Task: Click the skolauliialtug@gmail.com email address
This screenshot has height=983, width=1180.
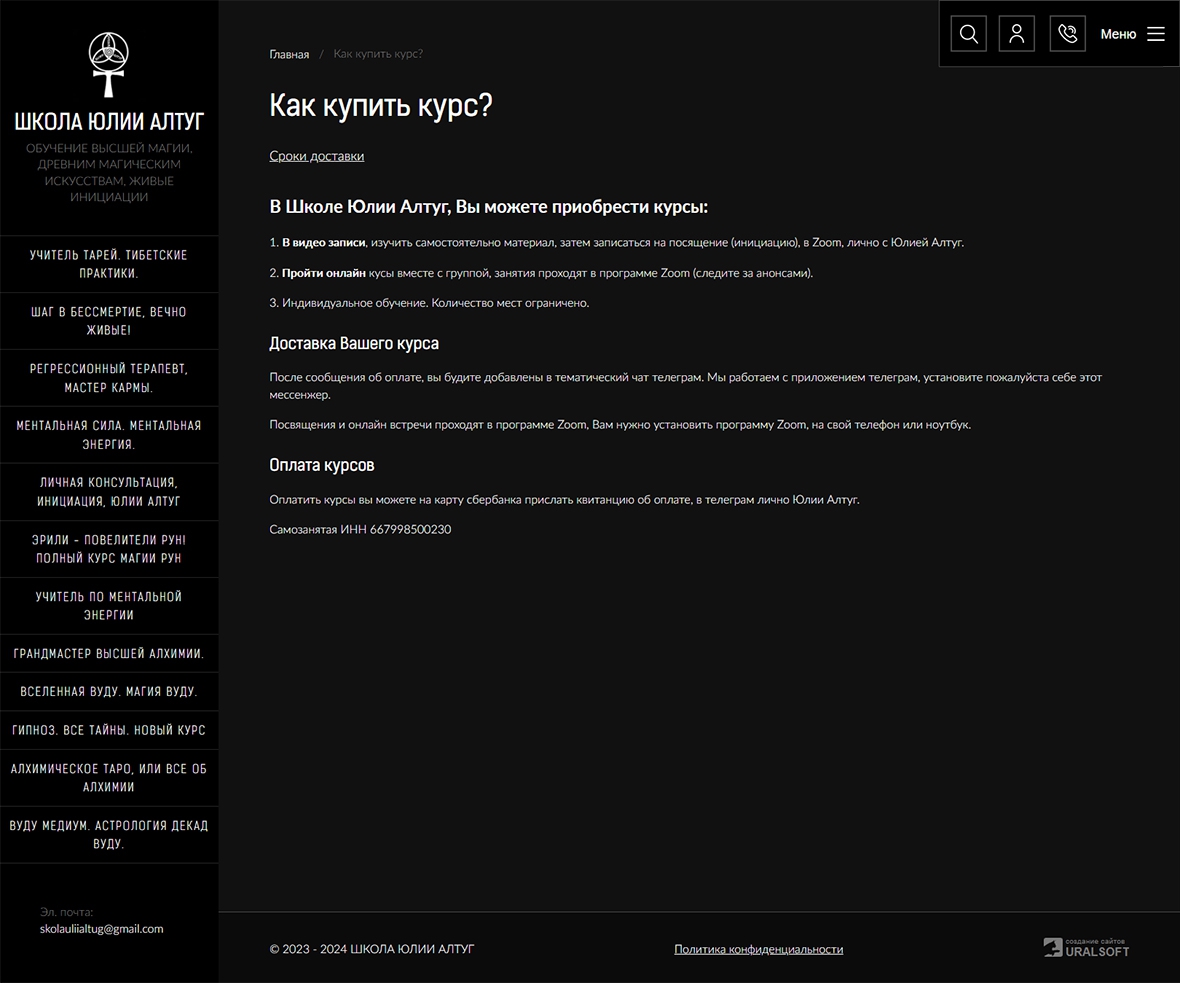Action: pos(101,928)
